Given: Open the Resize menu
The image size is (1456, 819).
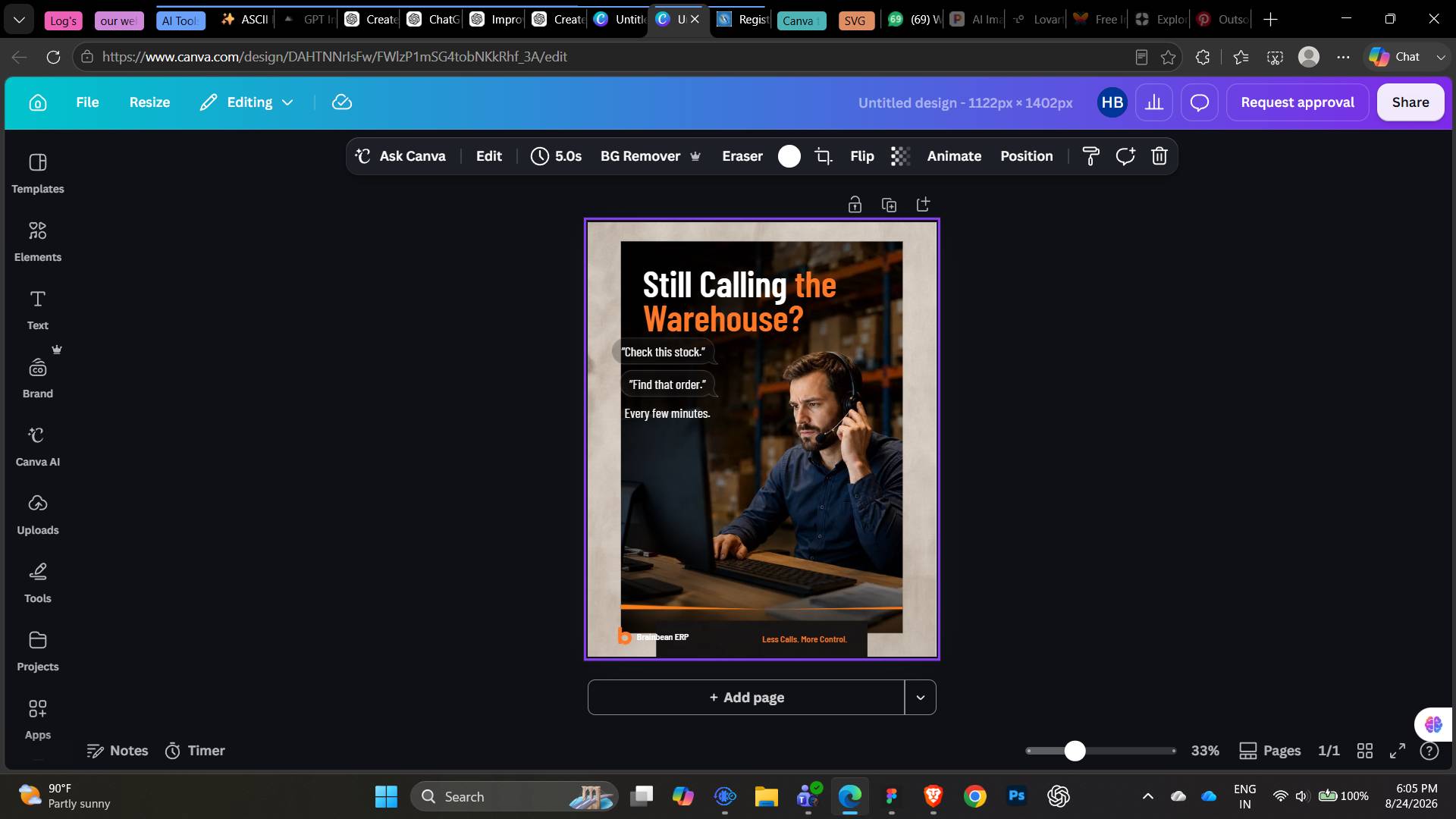Looking at the screenshot, I should coord(149,102).
